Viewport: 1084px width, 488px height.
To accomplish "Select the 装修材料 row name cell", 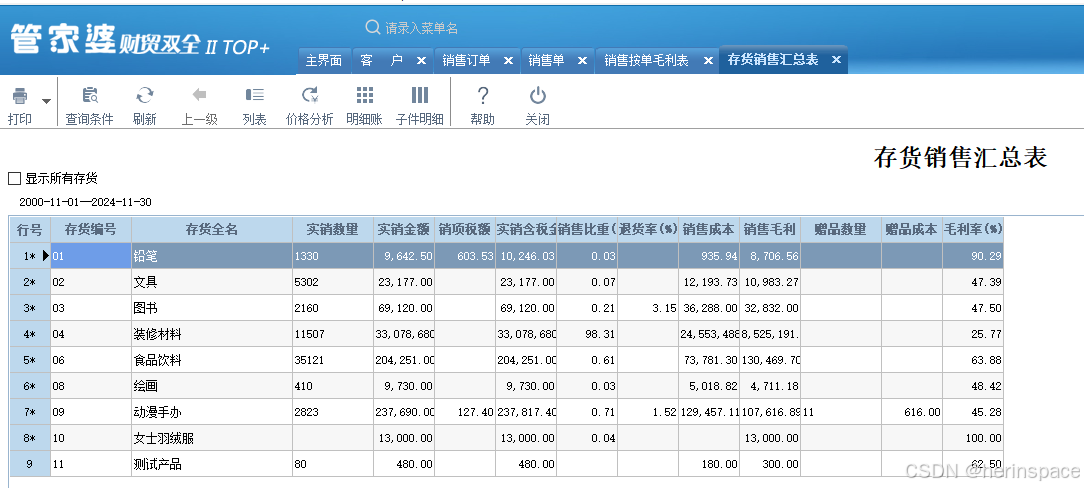I will click(212, 334).
